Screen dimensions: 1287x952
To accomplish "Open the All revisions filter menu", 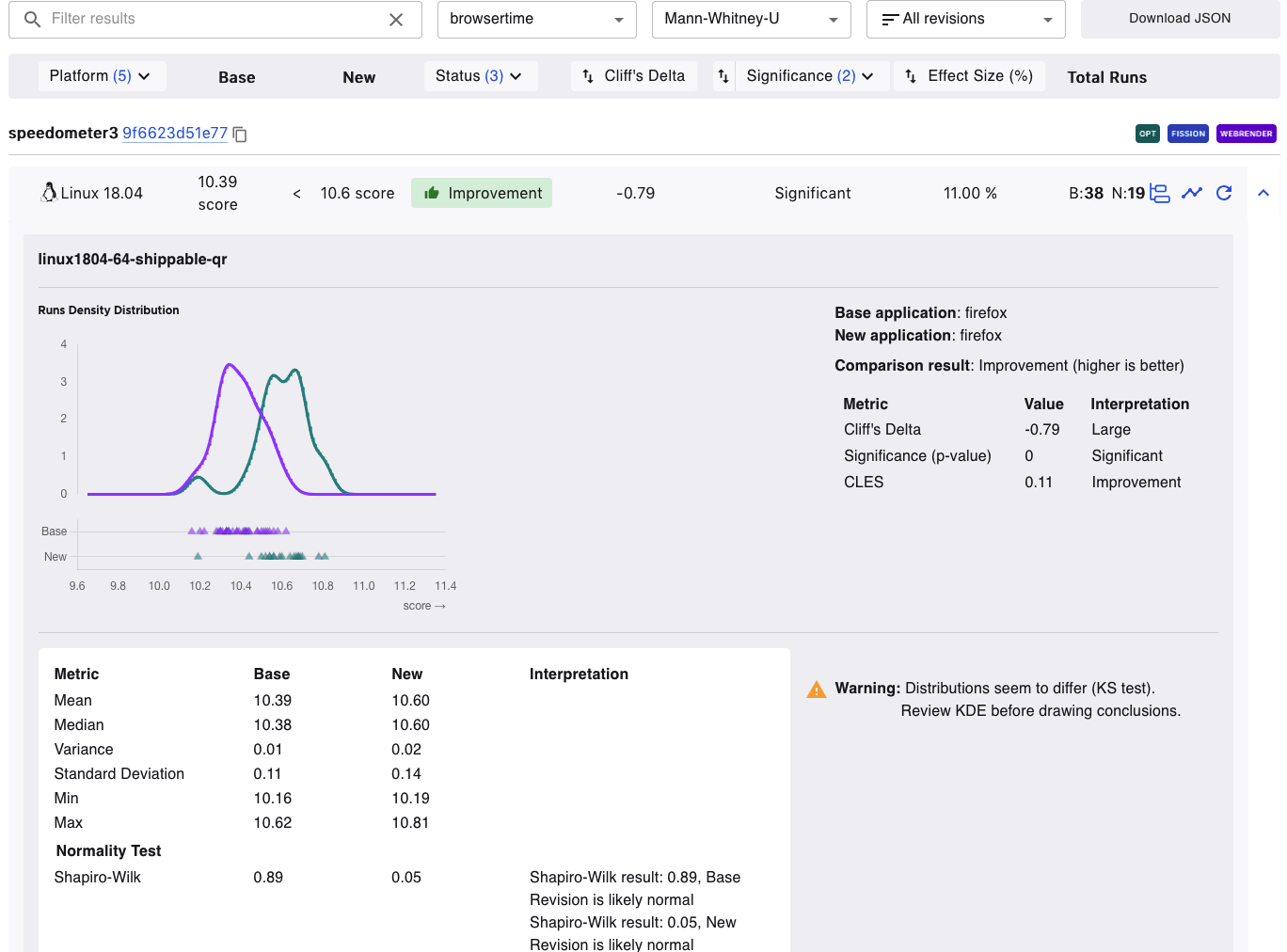I will (965, 20).
